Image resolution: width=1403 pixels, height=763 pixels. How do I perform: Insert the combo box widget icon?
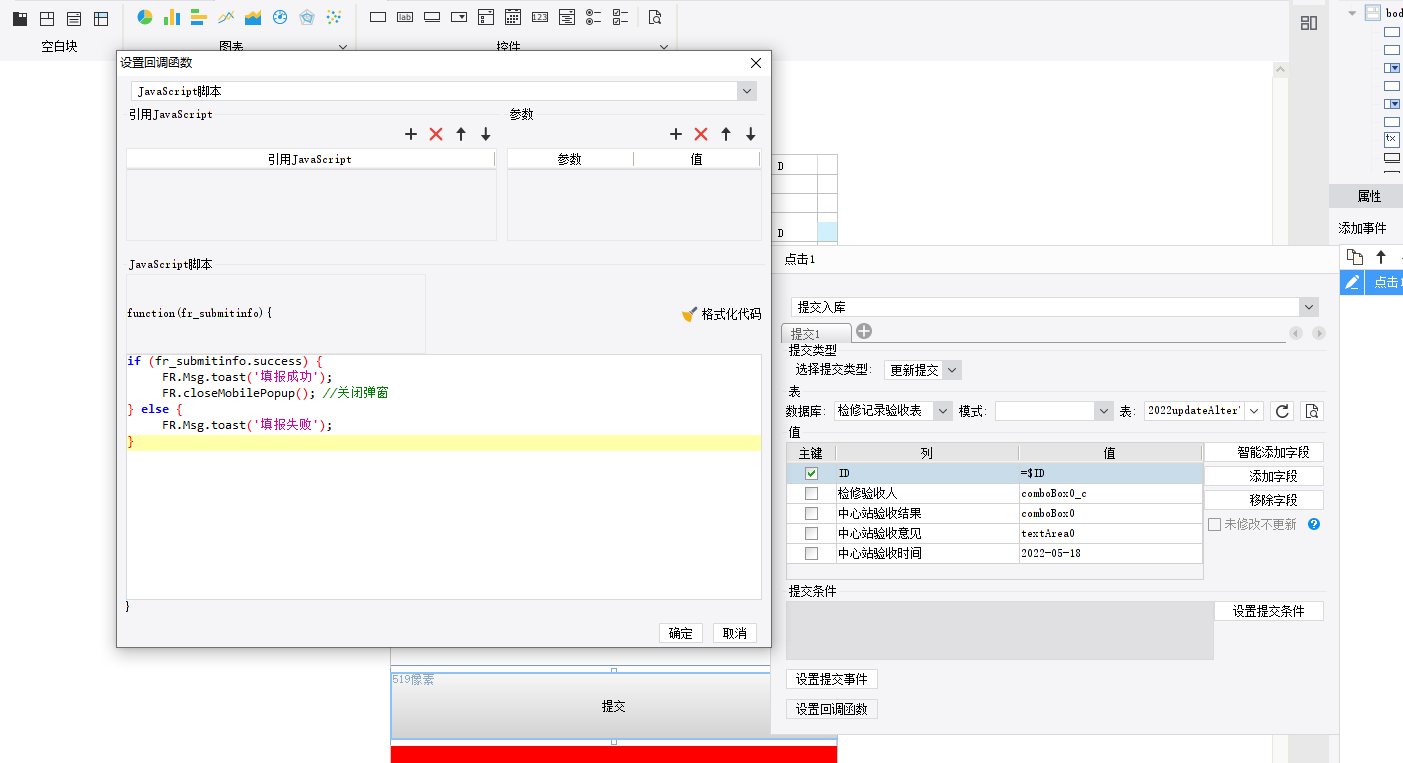[x=459, y=17]
